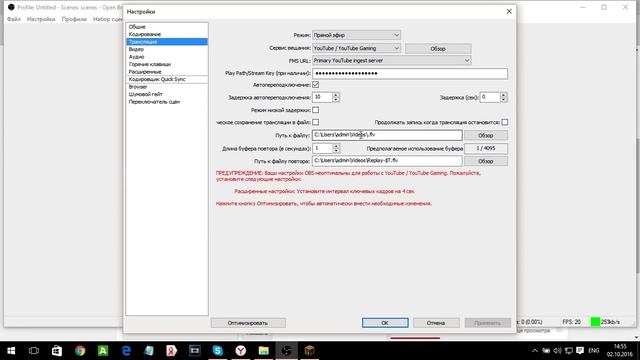Enable saving the stream to file checkbox
This screenshot has width=640, height=360.
[316, 122]
